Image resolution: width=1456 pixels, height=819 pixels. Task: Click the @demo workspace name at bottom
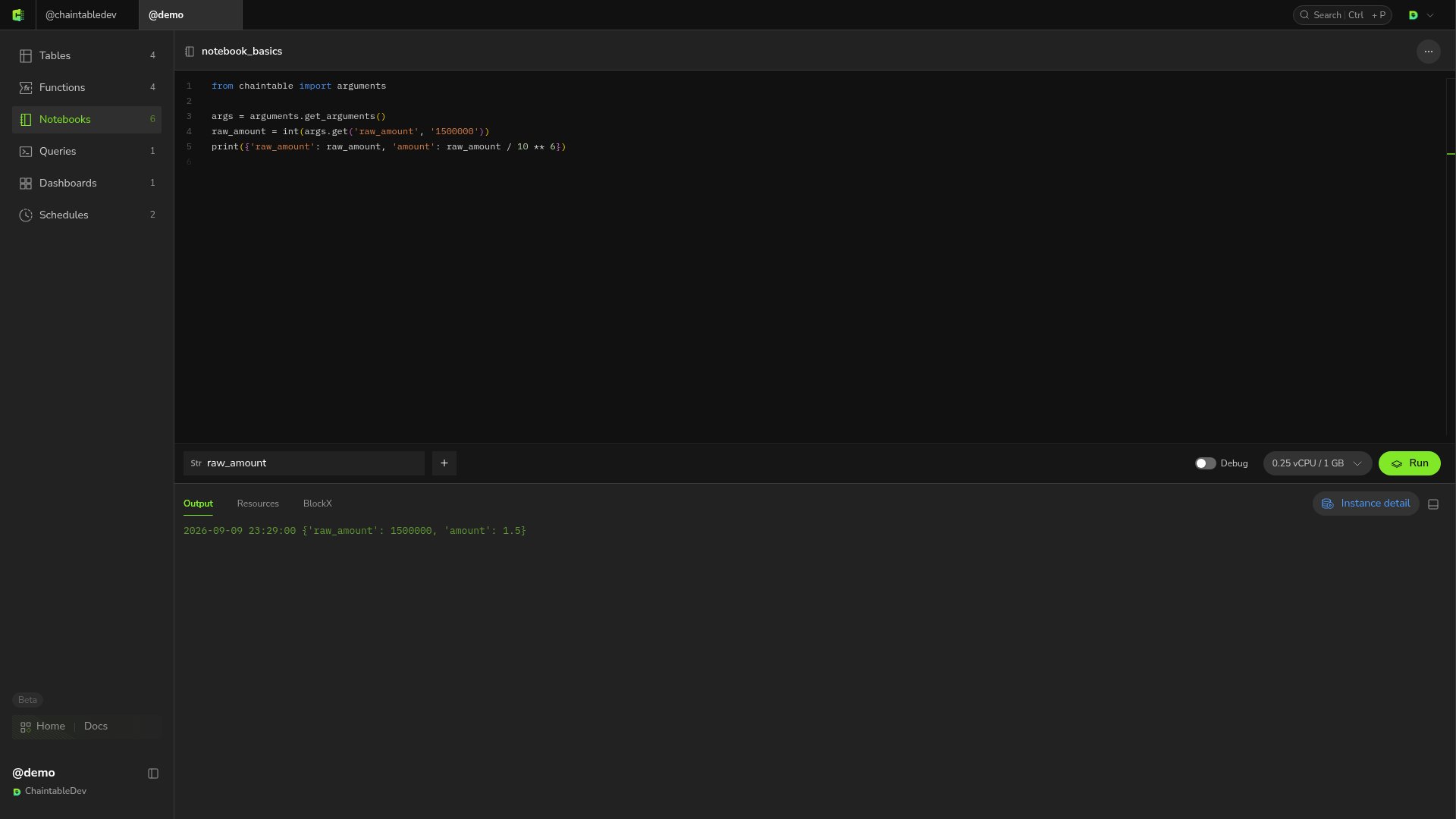click(33, 773)
